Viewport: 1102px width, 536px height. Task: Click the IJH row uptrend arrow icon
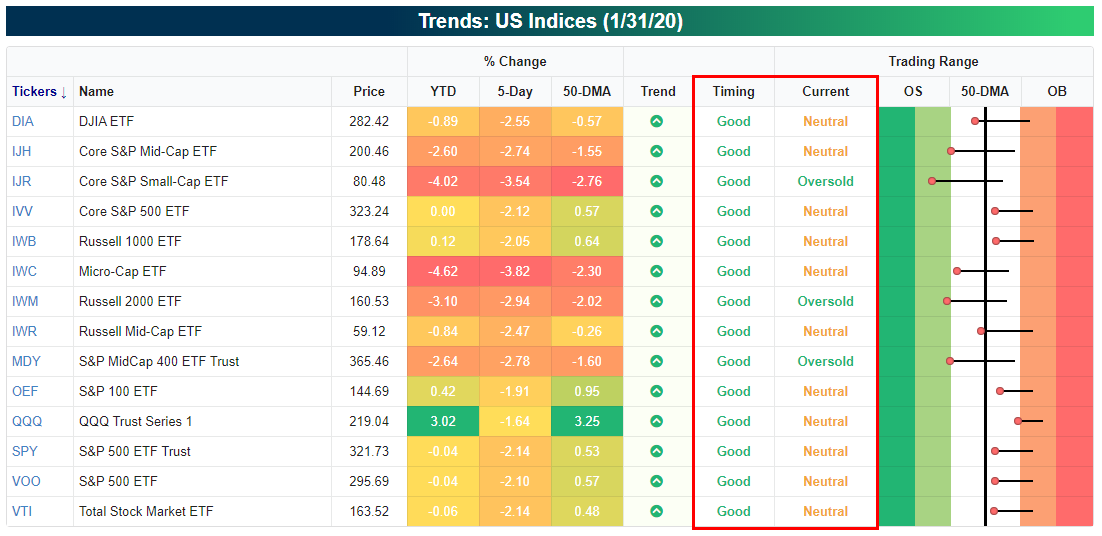(x=656, y=151)
